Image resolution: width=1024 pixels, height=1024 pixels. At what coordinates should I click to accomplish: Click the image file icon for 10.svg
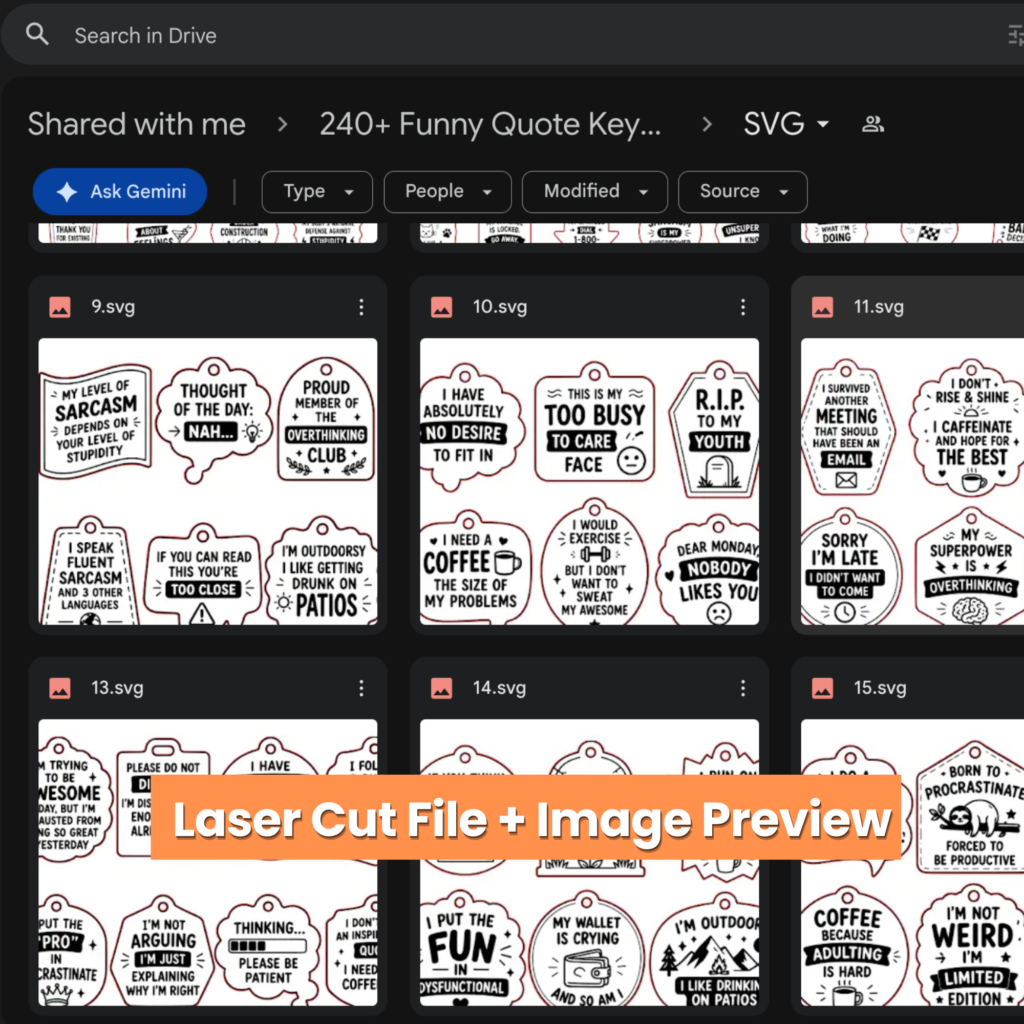(x=441, y=307)
